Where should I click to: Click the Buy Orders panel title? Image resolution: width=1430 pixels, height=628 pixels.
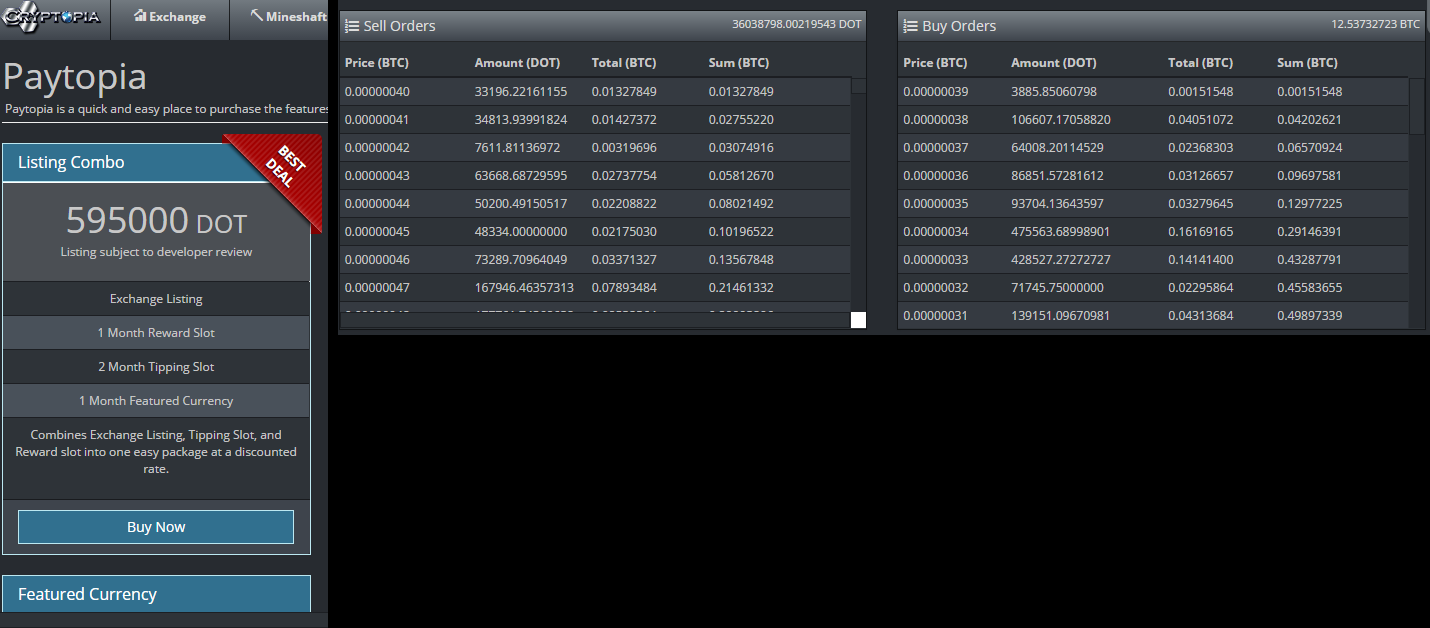(959, 26)
